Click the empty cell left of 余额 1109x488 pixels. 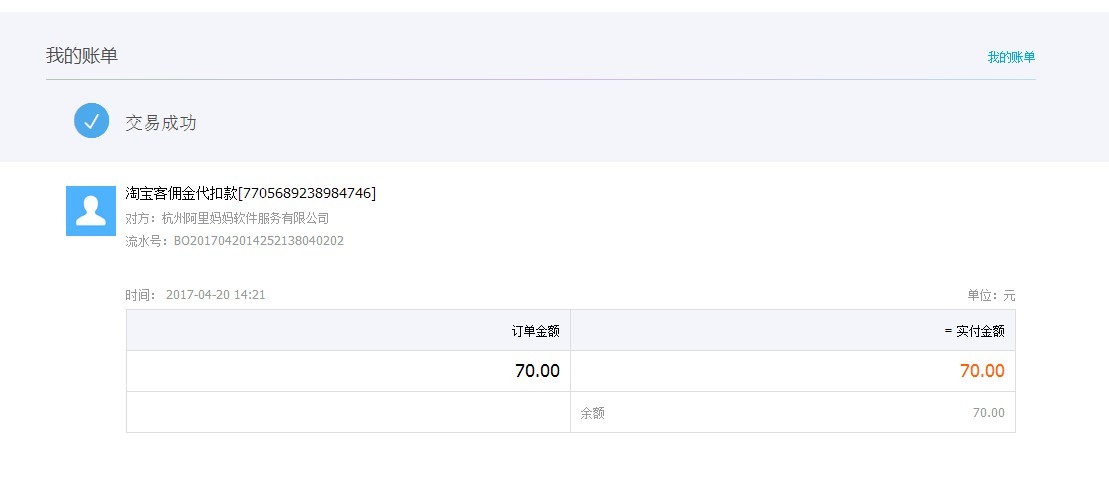(x=349, y=412)
